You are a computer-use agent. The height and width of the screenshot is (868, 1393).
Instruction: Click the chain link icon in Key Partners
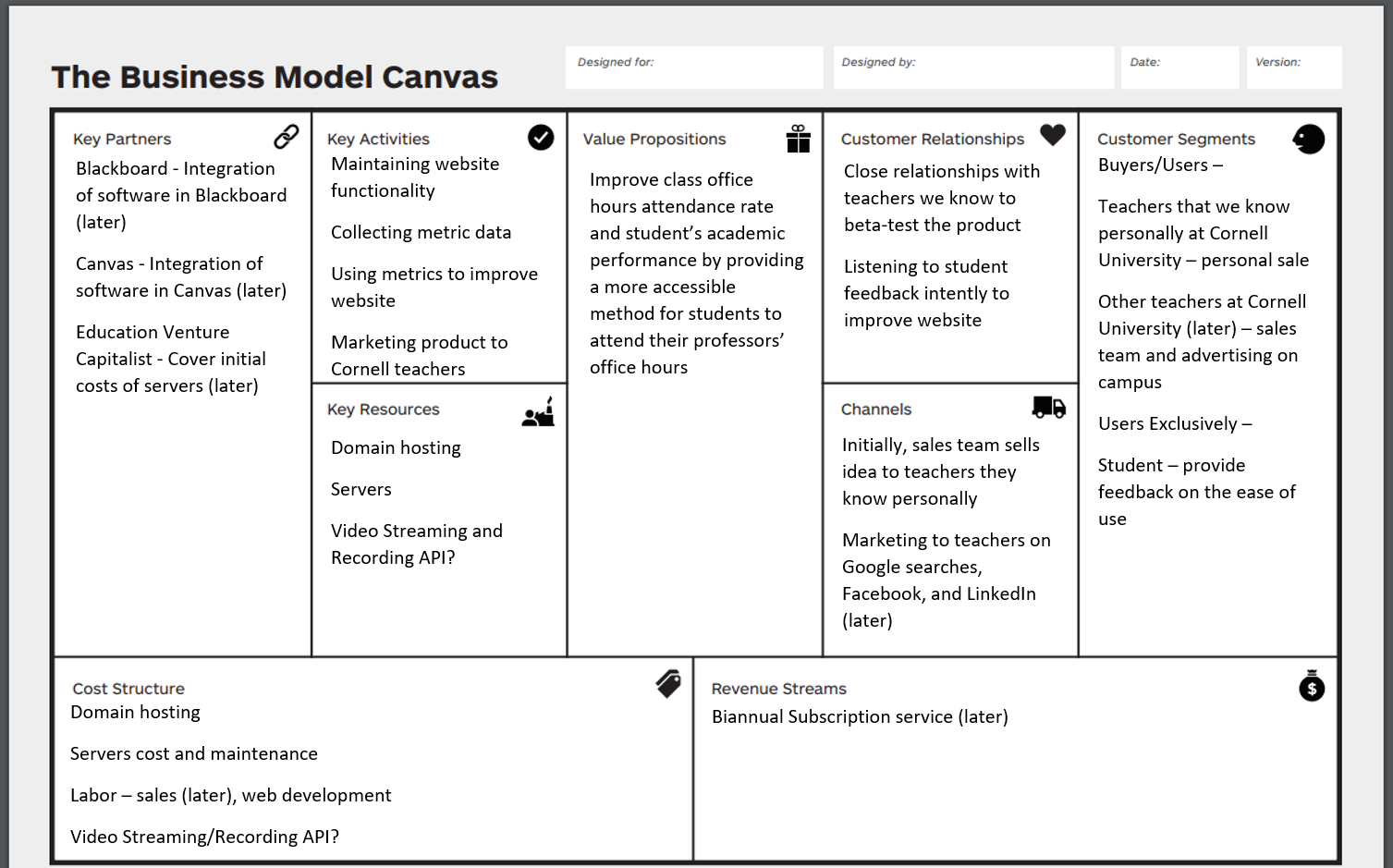click(287, 137)
